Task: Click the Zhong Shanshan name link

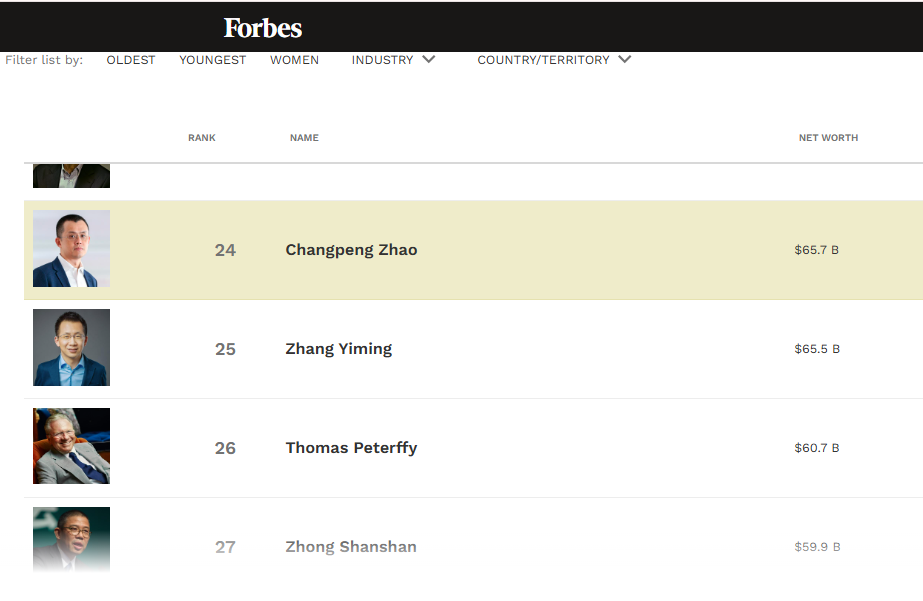Action: [351, 547]
